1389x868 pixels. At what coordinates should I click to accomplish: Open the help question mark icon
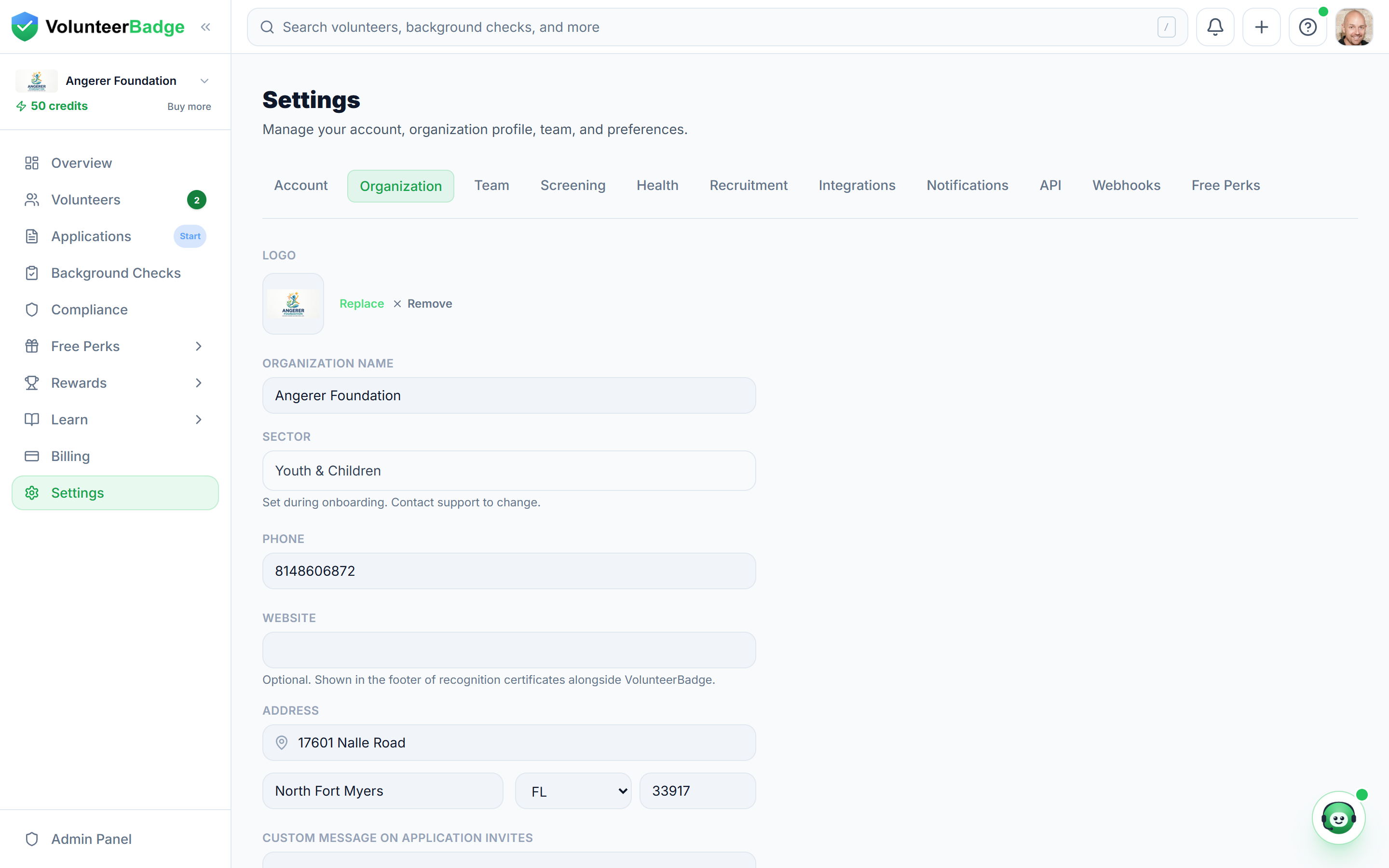click(x=1307, y=27)
